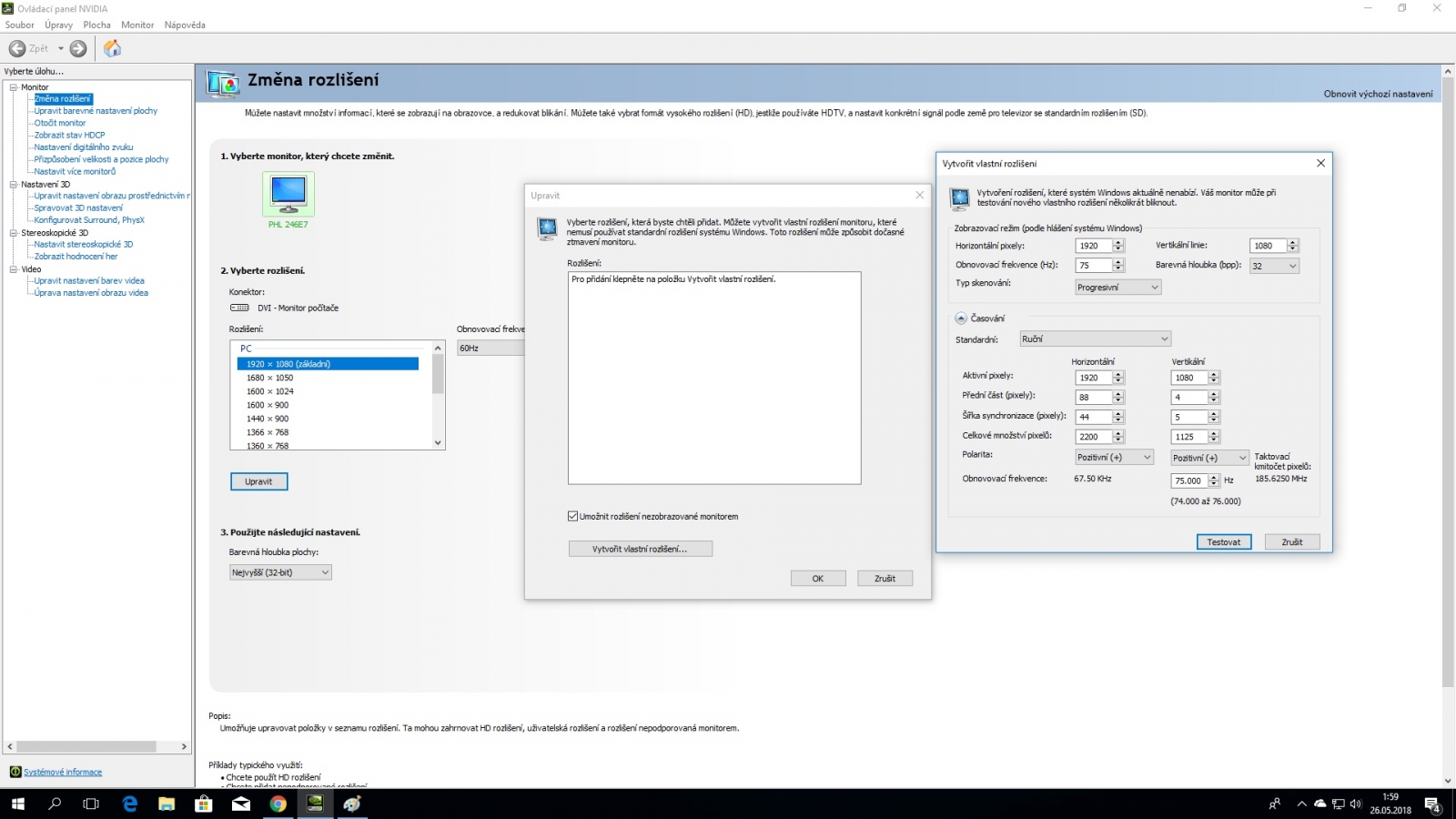The image size is (1456, 819).
Task: Open taskbar Search magnifier
Action: 55,804
